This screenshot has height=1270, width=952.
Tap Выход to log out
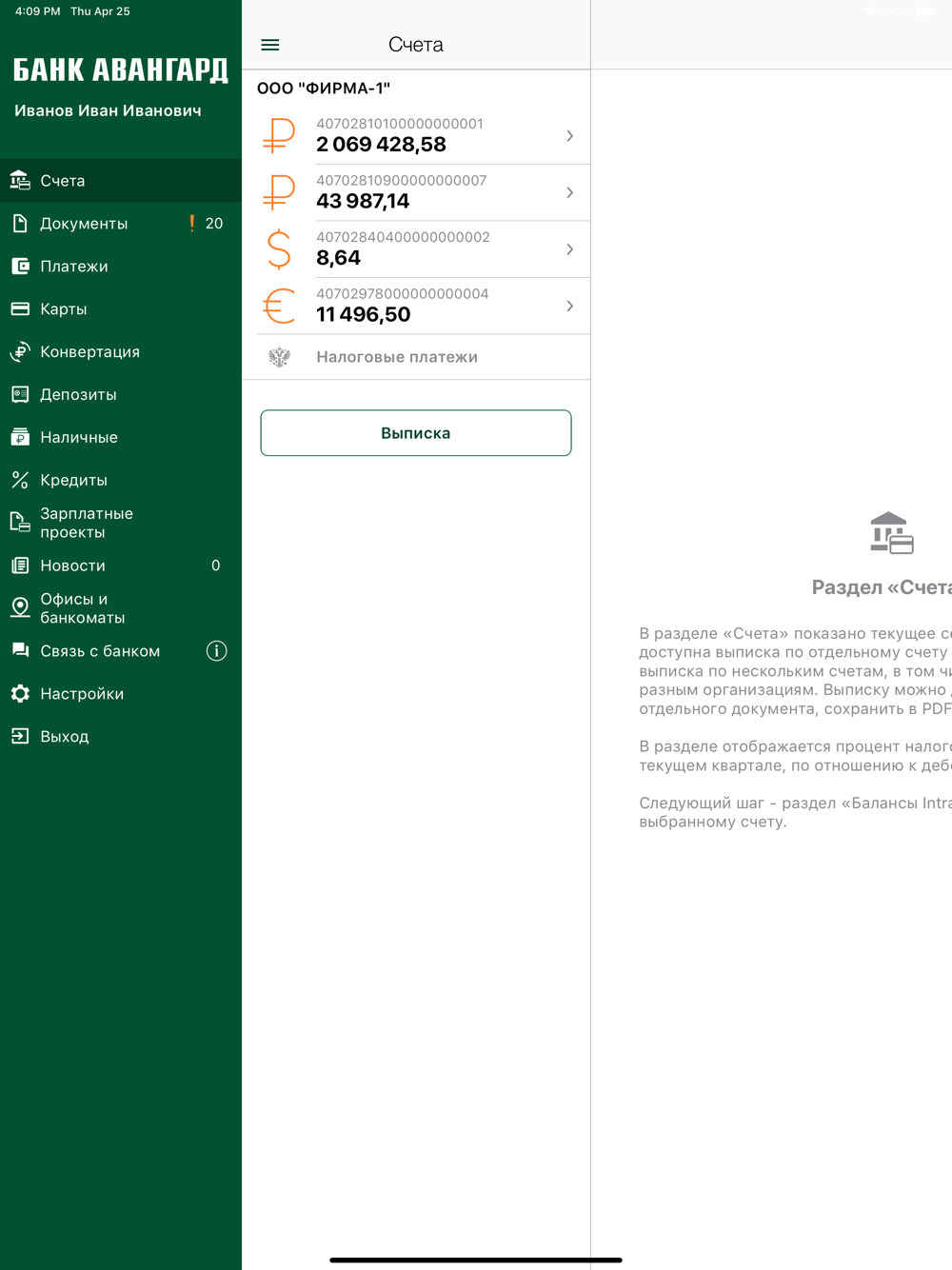coord(121,736)
